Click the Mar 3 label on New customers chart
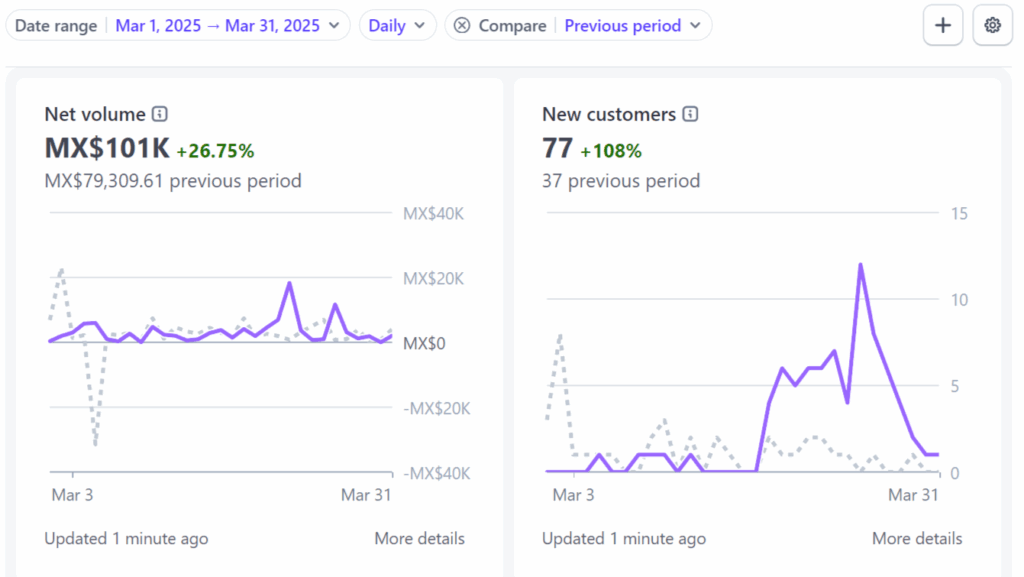This screenshot has width=1024, height=577. pos(573,495)
